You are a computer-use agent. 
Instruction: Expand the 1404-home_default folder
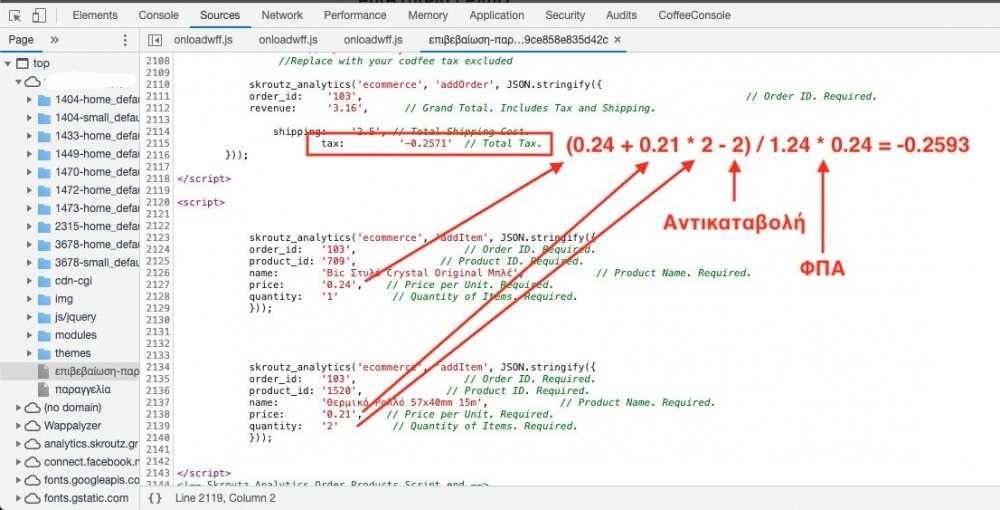tap(29, 99)
